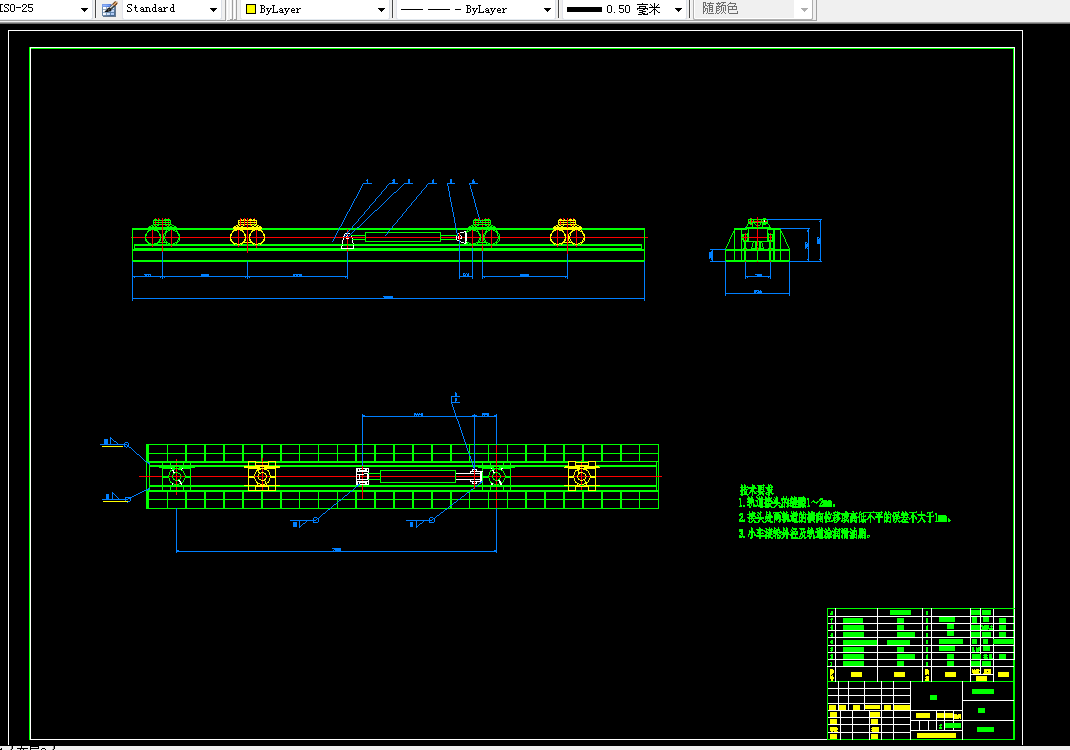
Task: Open the ISO-25 dimension style dropdown
Action: (85, 10)
